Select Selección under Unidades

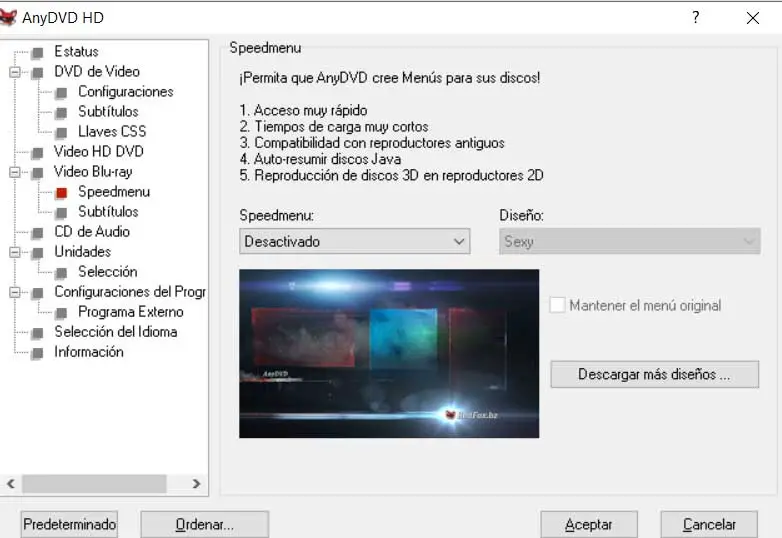pyautogui.click(x=108, y=272)
